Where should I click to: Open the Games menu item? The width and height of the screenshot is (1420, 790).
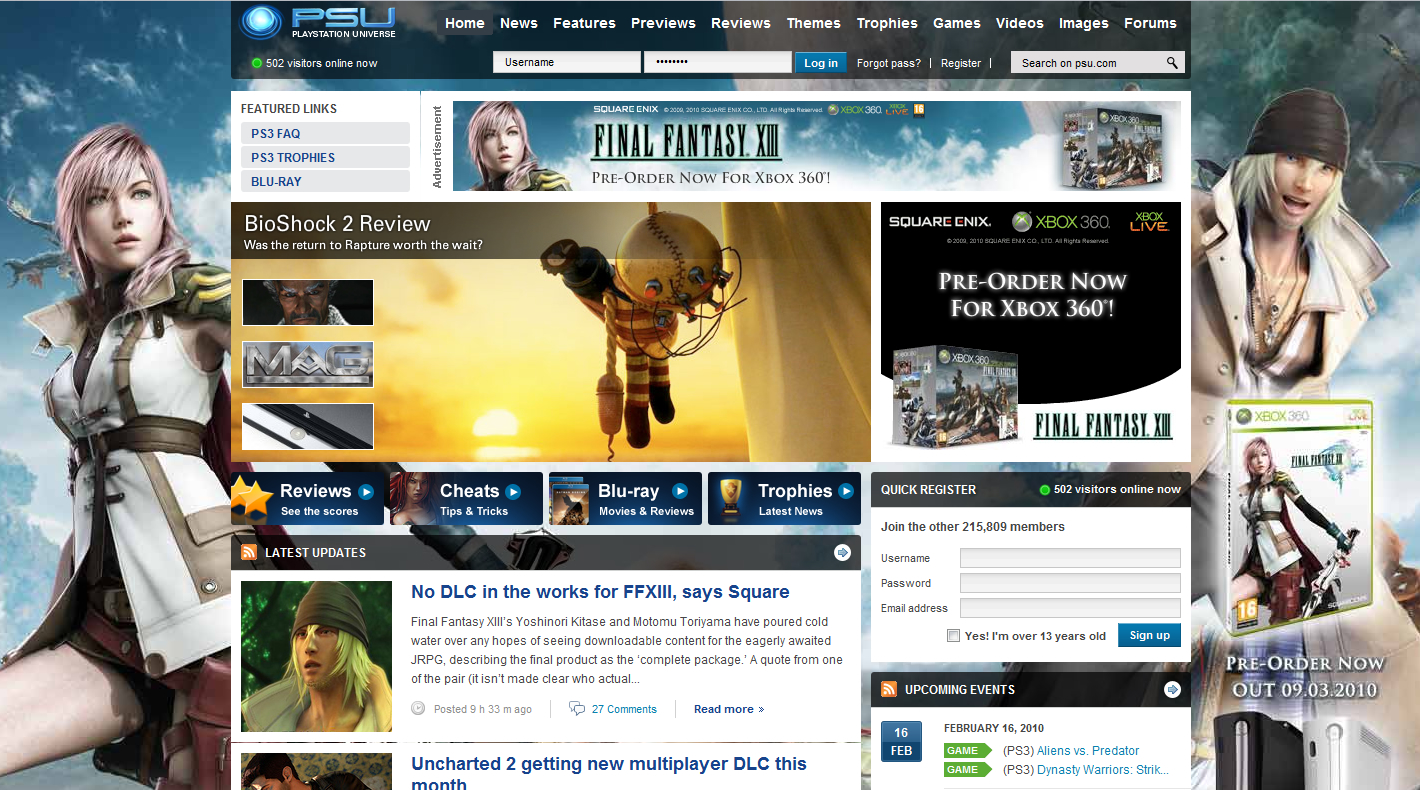[957, 23]
